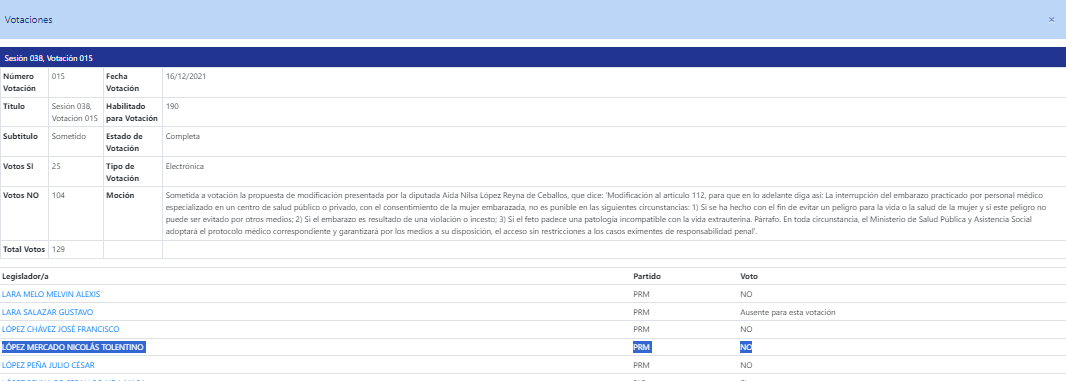Select the date 16/12/2021 value
Image resolution: width=1066 pixels, height=381 pixels.
[x=186, y=76]
